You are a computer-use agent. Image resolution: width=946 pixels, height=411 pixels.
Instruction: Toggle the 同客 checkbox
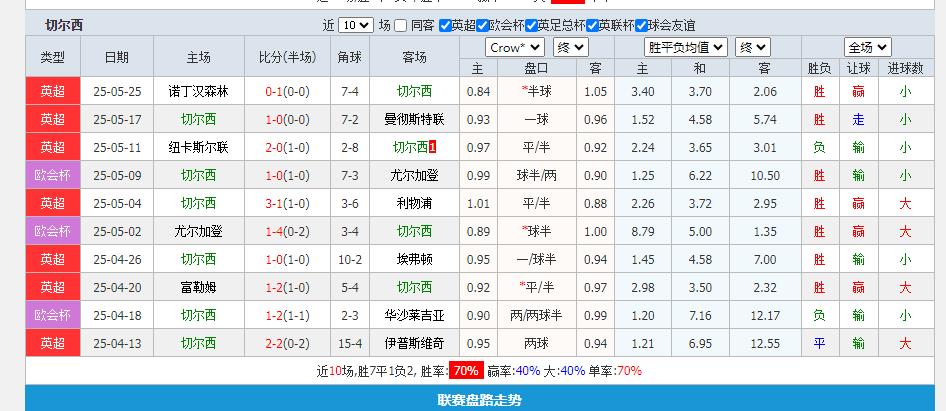(x=401, y=26)
